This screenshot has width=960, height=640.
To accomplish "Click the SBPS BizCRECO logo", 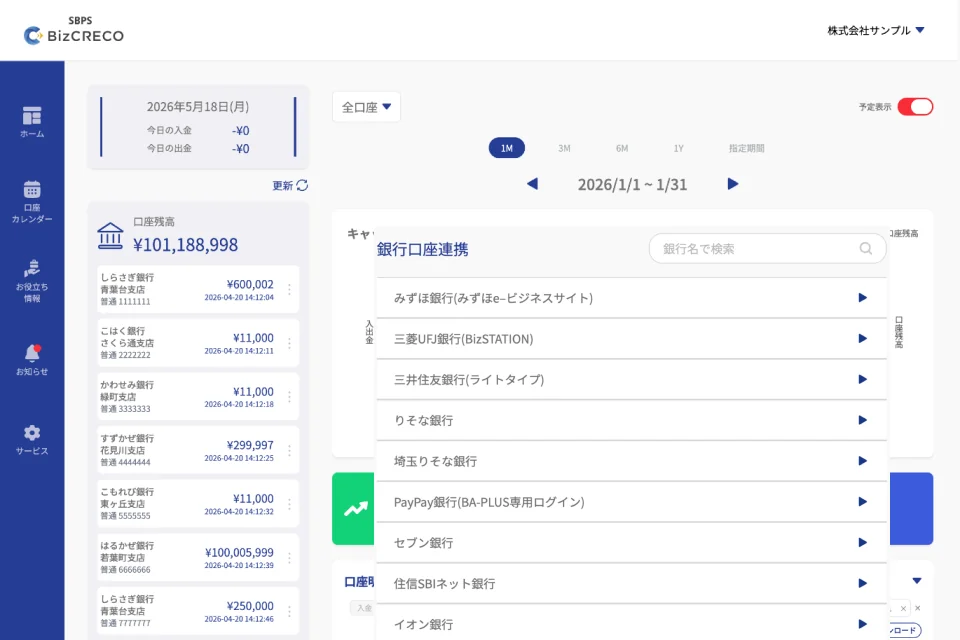I will 73,31.
